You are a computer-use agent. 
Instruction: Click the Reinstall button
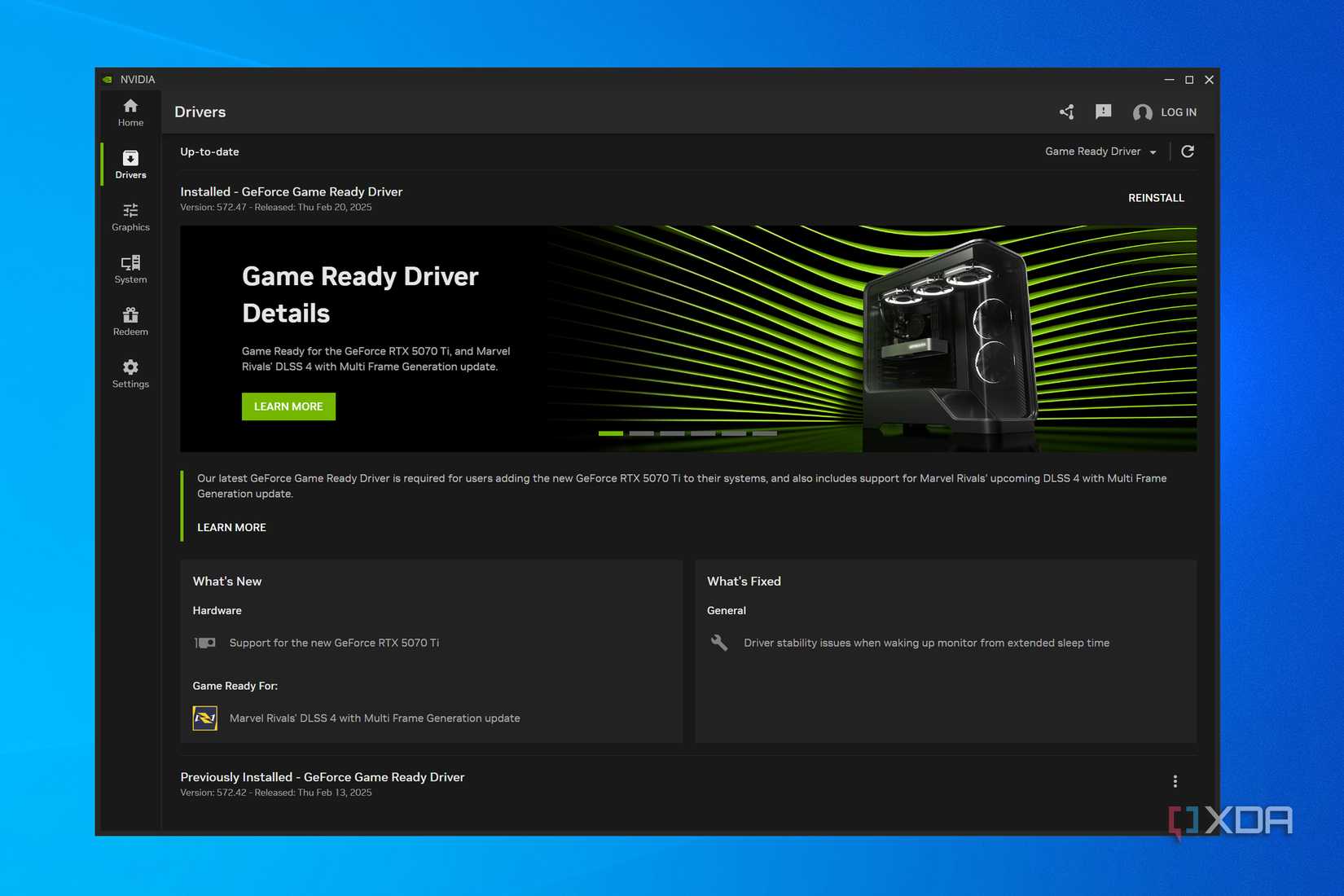point(1156,197)
